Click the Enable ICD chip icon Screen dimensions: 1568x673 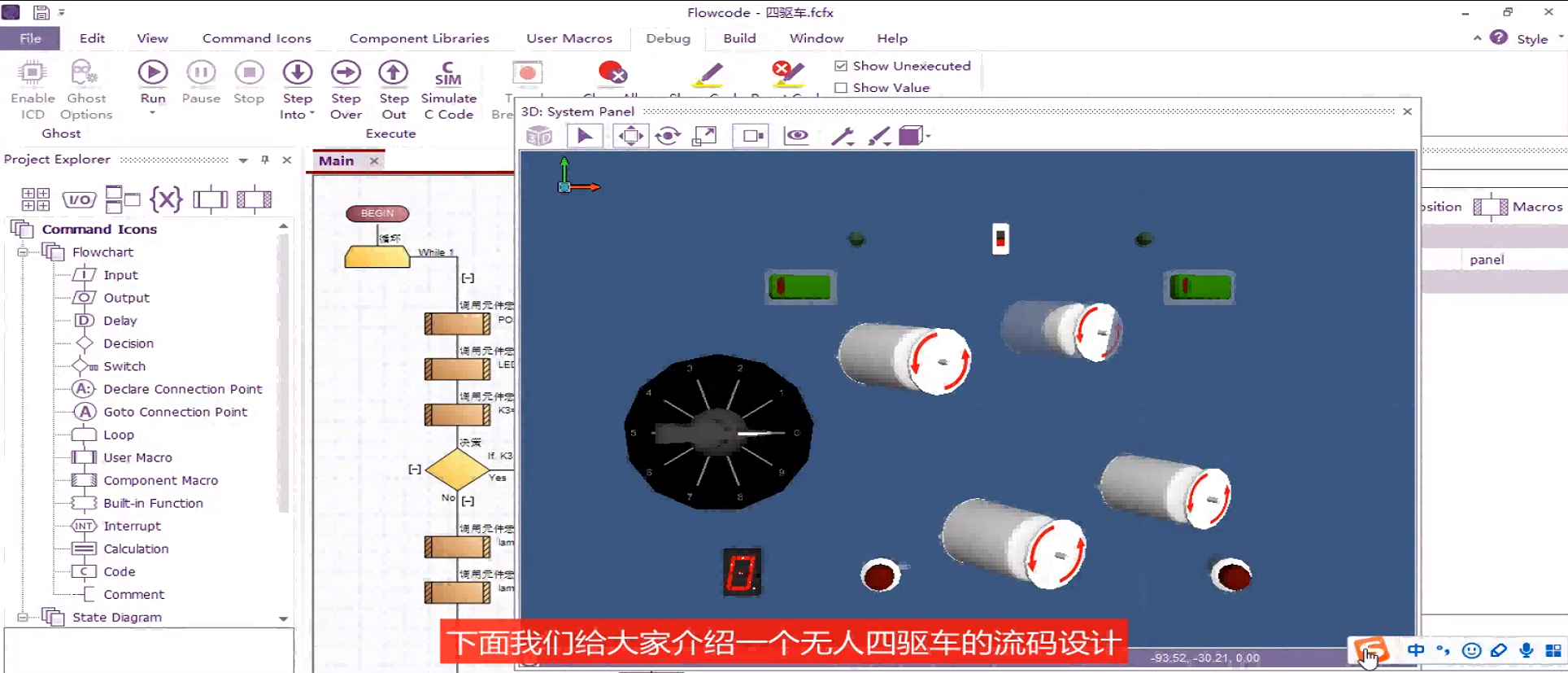click(x=32, y=73)
